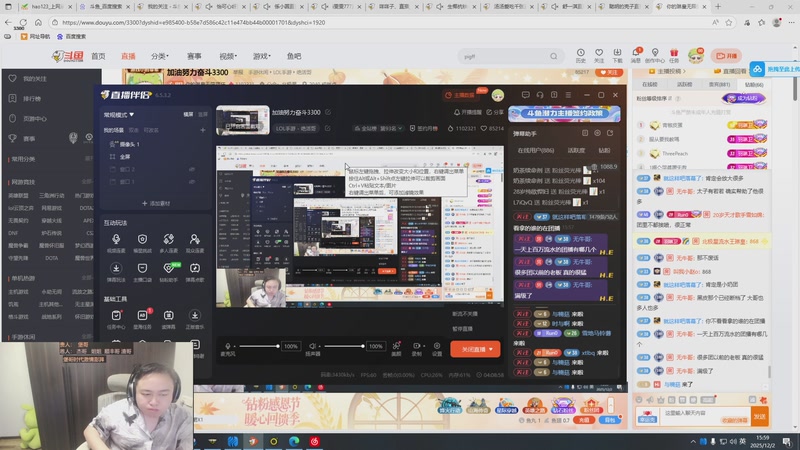Toggle the 断流不关播 option
800x450 pixels.
(x=465, y=314)
